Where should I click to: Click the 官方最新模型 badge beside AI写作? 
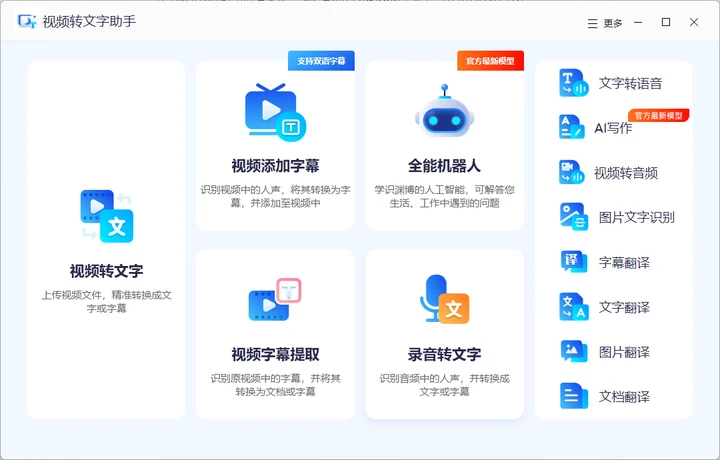point(658,115)
